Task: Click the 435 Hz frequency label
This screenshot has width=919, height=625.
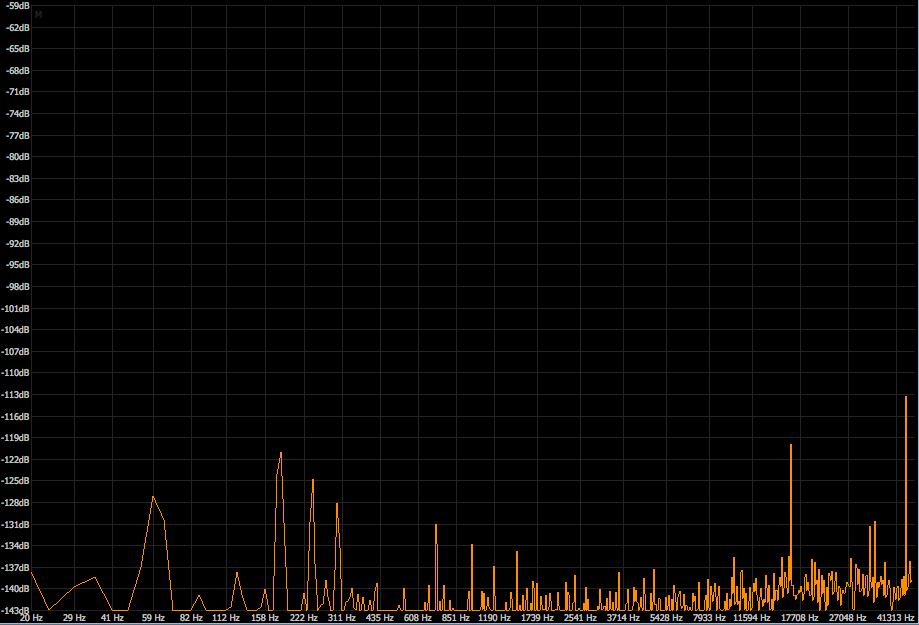Action: [380, 617]
